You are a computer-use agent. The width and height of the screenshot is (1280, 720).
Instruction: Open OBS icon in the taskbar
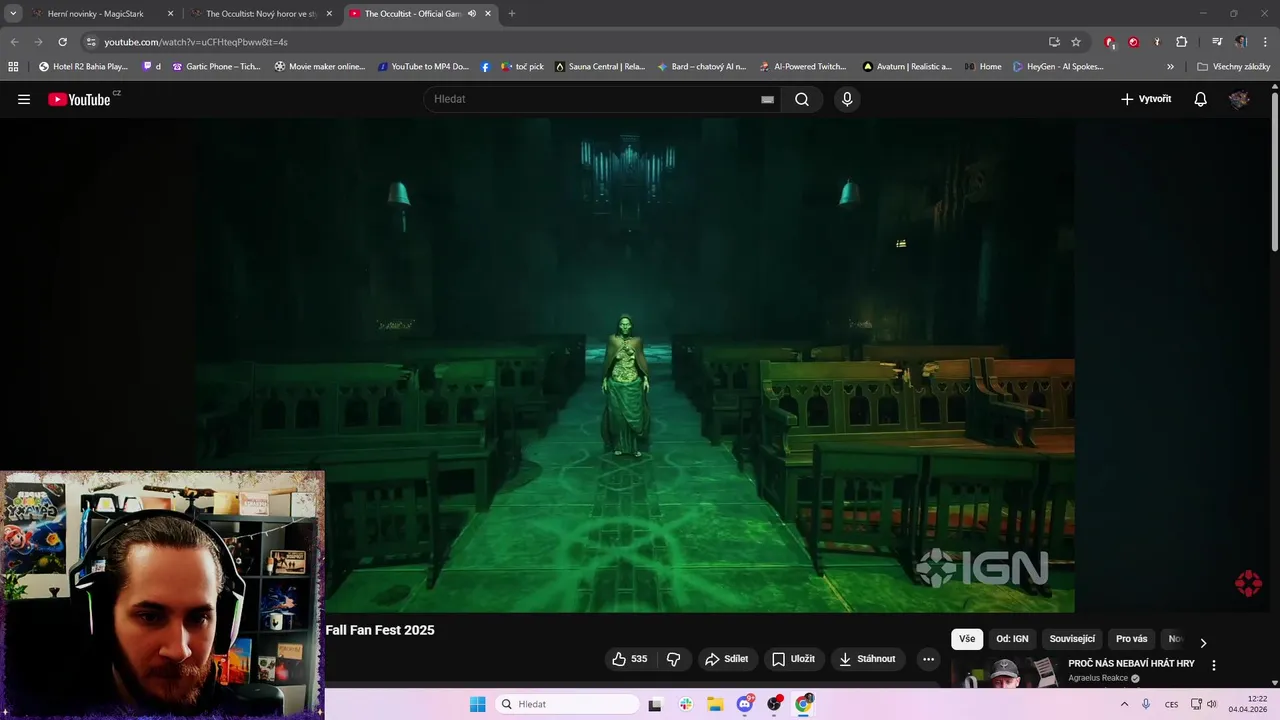[x=774, y=704]
